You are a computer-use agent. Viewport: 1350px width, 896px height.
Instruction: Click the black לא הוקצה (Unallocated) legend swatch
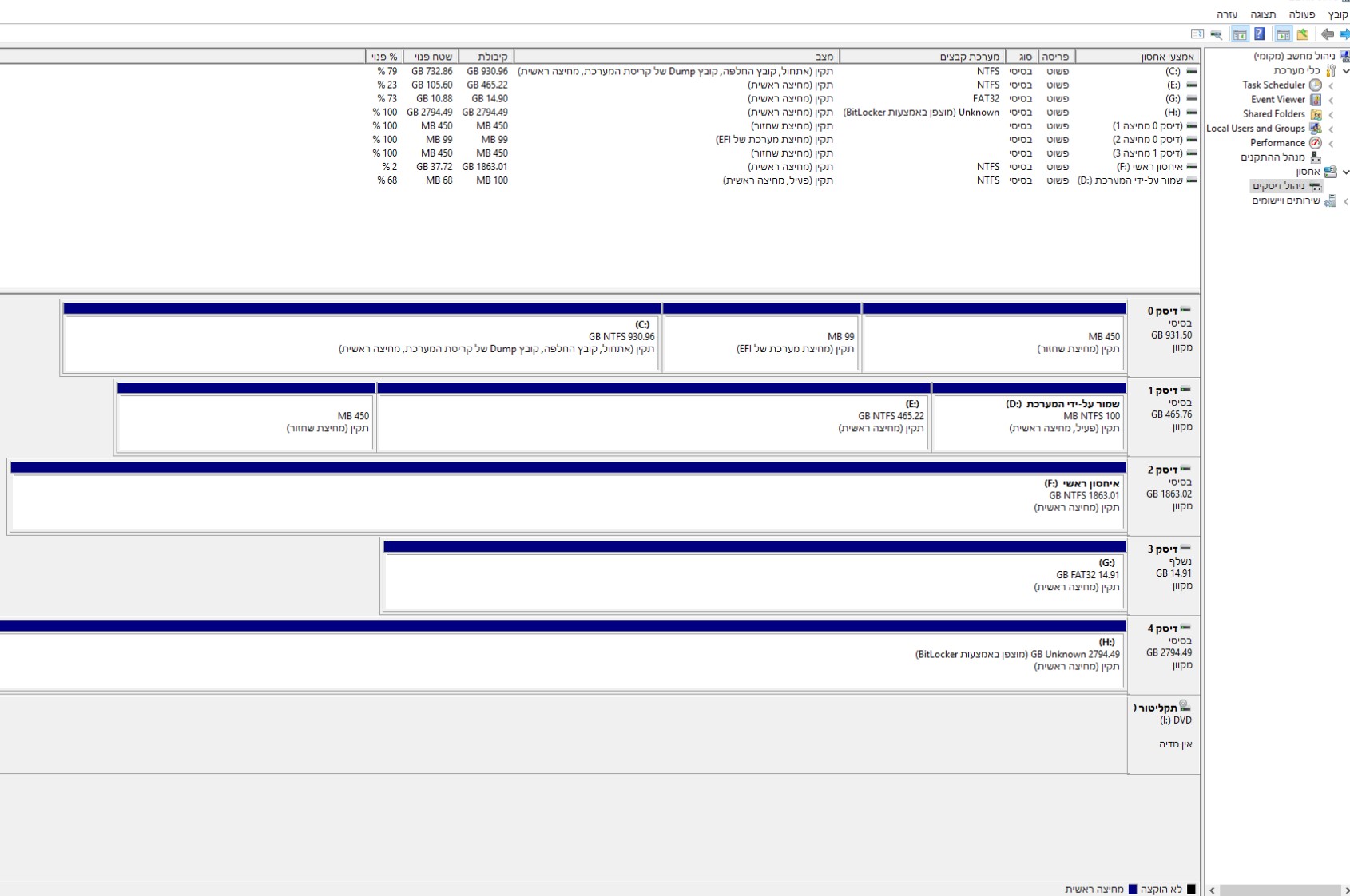(1191, 889)
